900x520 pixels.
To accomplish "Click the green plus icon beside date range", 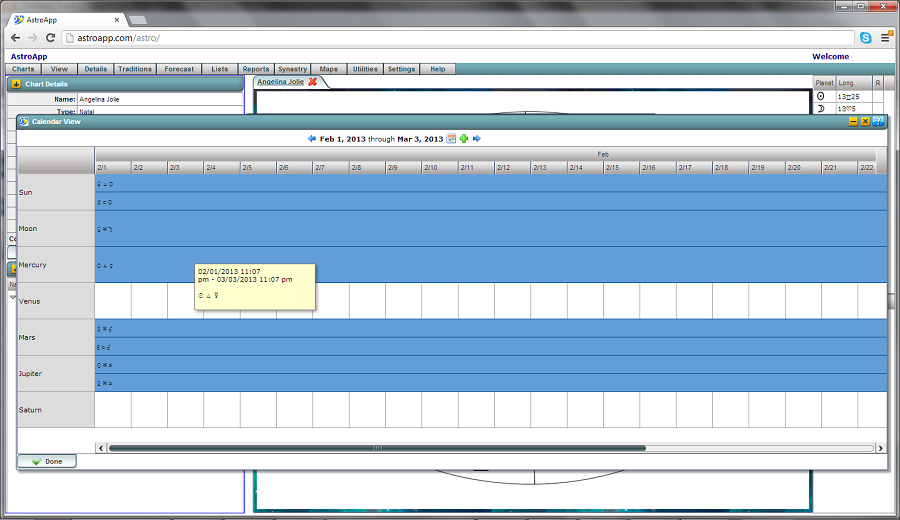I will 464,139.
